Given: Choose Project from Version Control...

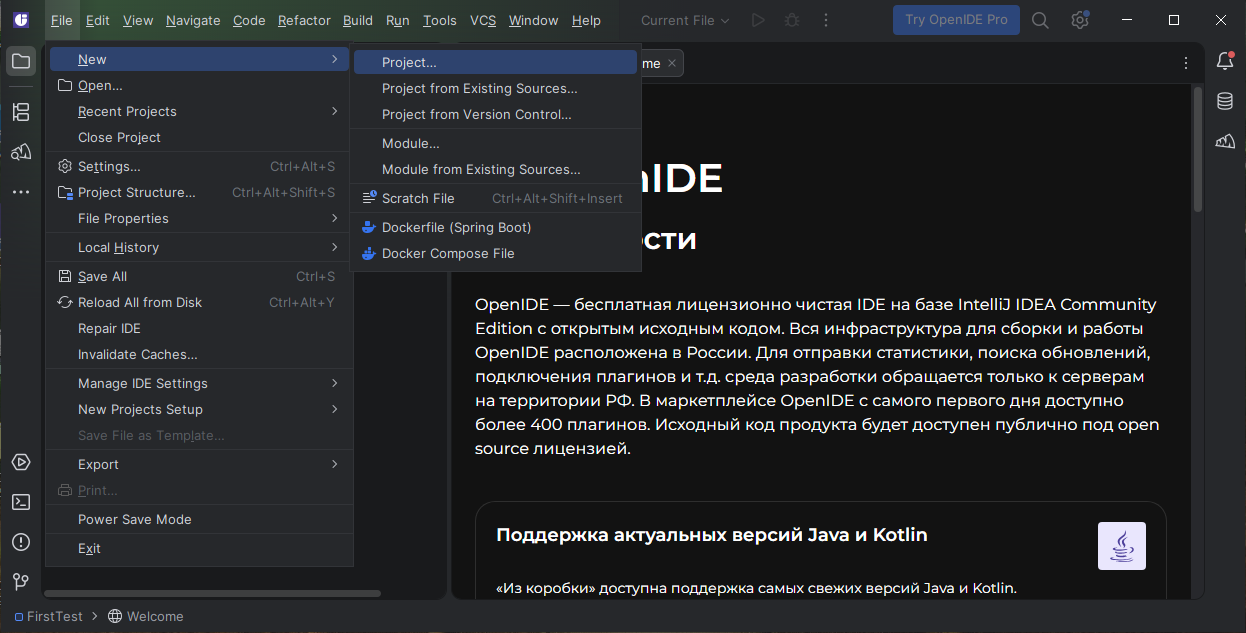Looking at the screenshot, I should click(495, 114).
